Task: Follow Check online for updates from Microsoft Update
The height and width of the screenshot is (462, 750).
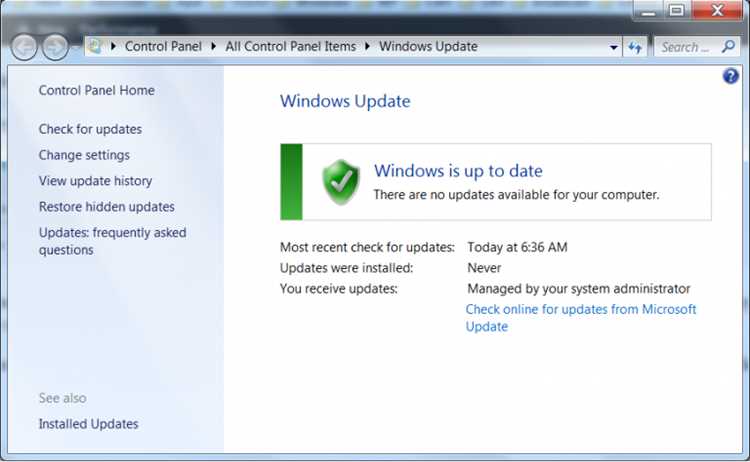Action: pyautogui.click(x=581, y=318)
